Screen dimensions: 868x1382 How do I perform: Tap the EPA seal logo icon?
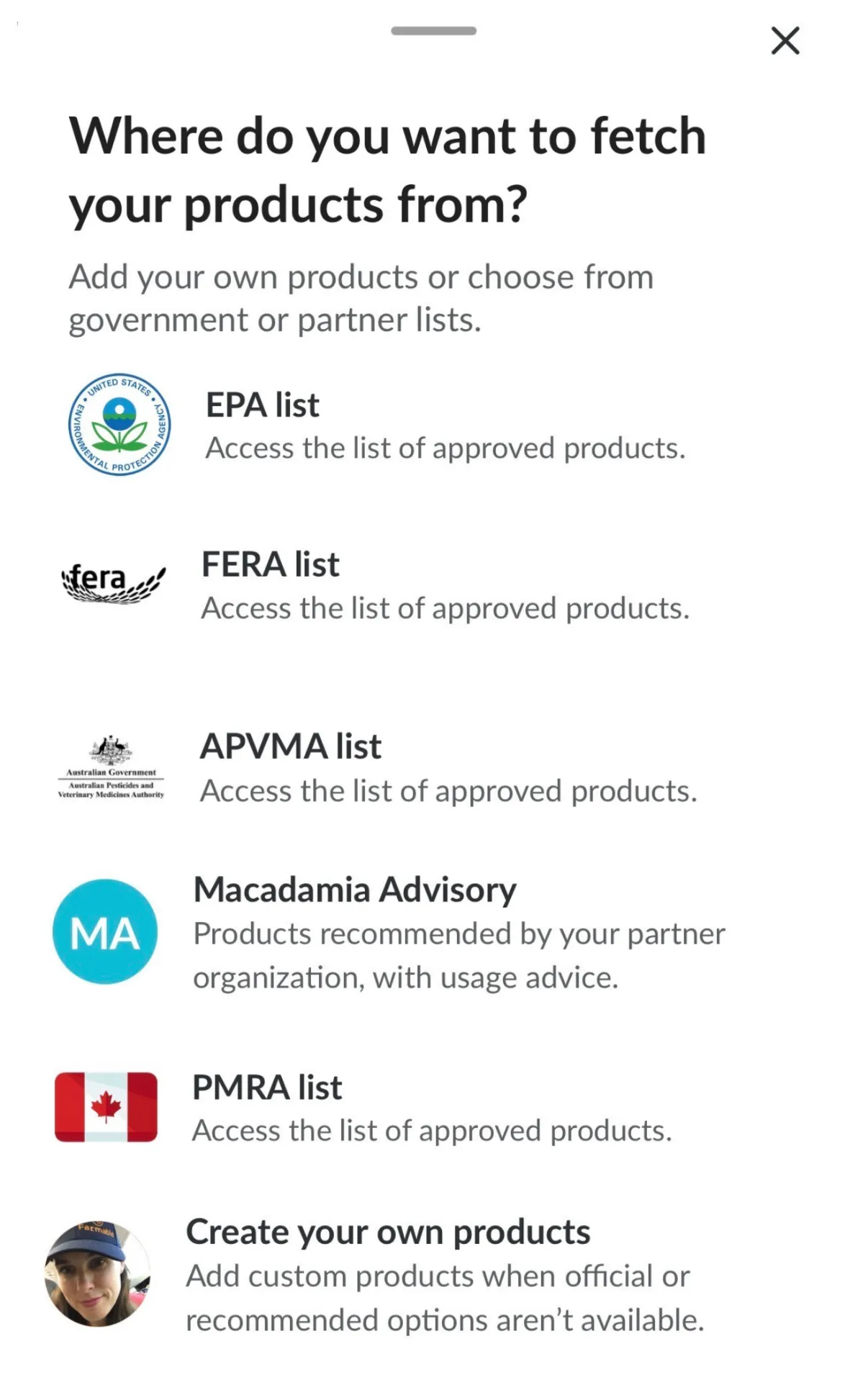click(119, 425)
